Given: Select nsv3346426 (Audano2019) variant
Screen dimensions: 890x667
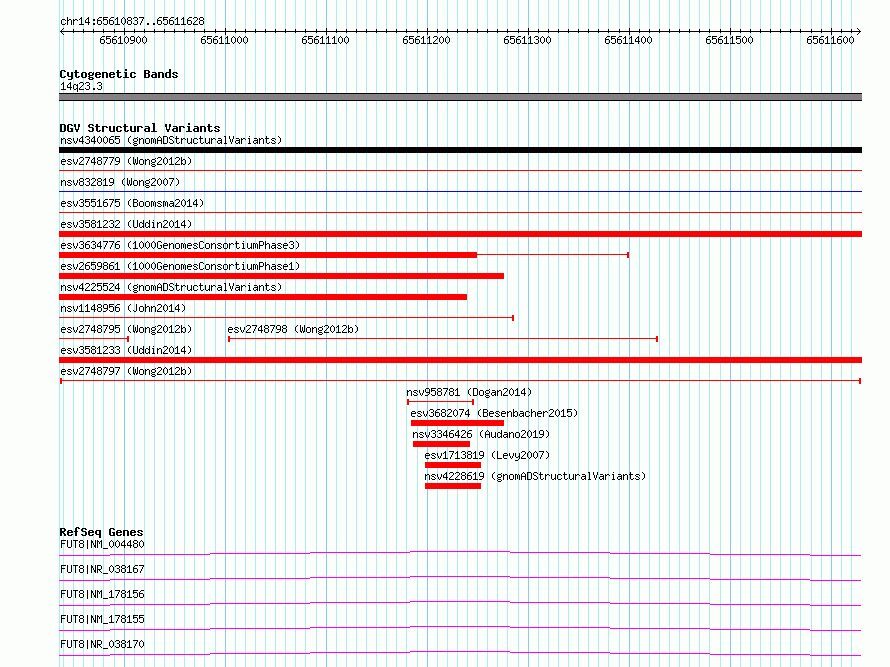Looking at the screenshot, I should 481,434.
